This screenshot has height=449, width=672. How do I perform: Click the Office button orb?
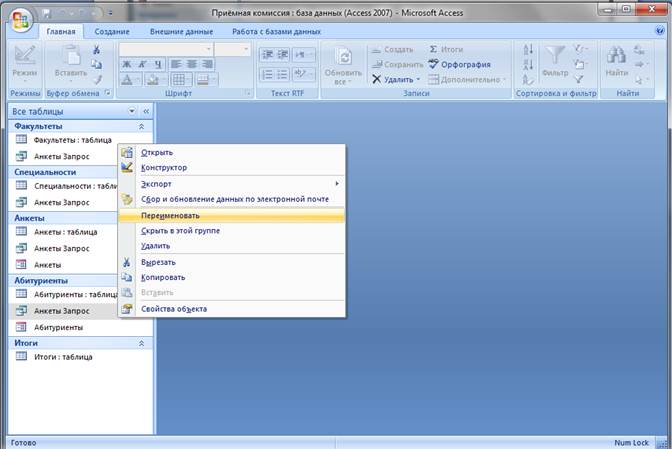point(21,20)
